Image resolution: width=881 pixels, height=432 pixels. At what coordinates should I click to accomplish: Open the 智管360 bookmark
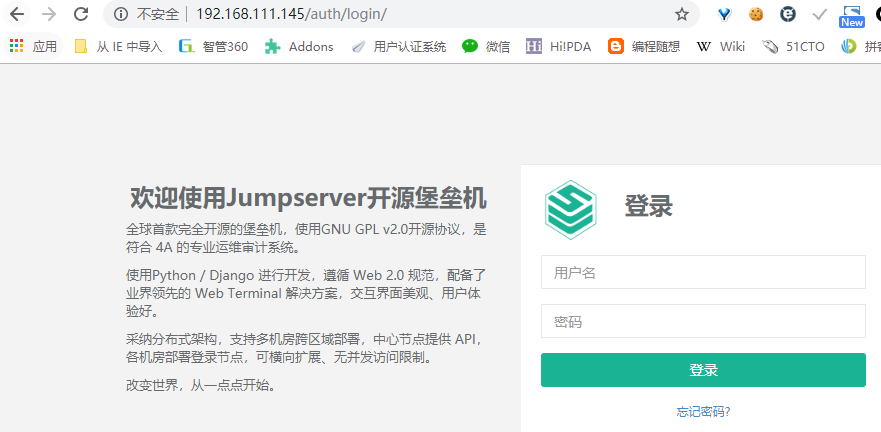pyautogui.click(x=214, y=47)
